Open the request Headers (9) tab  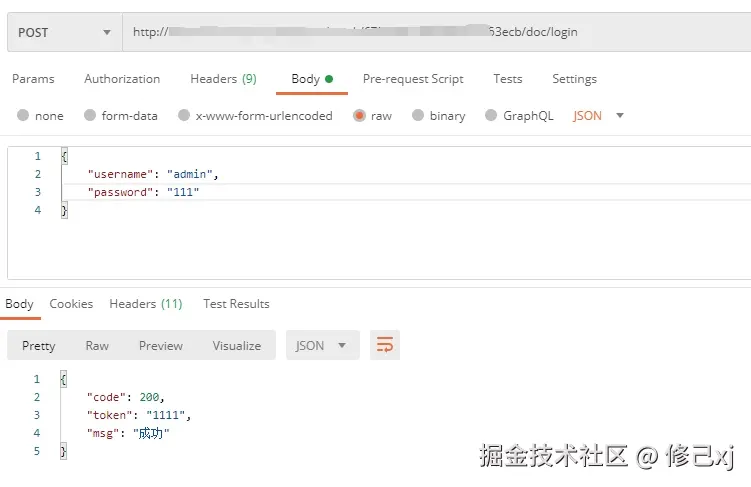coord(223,79)
